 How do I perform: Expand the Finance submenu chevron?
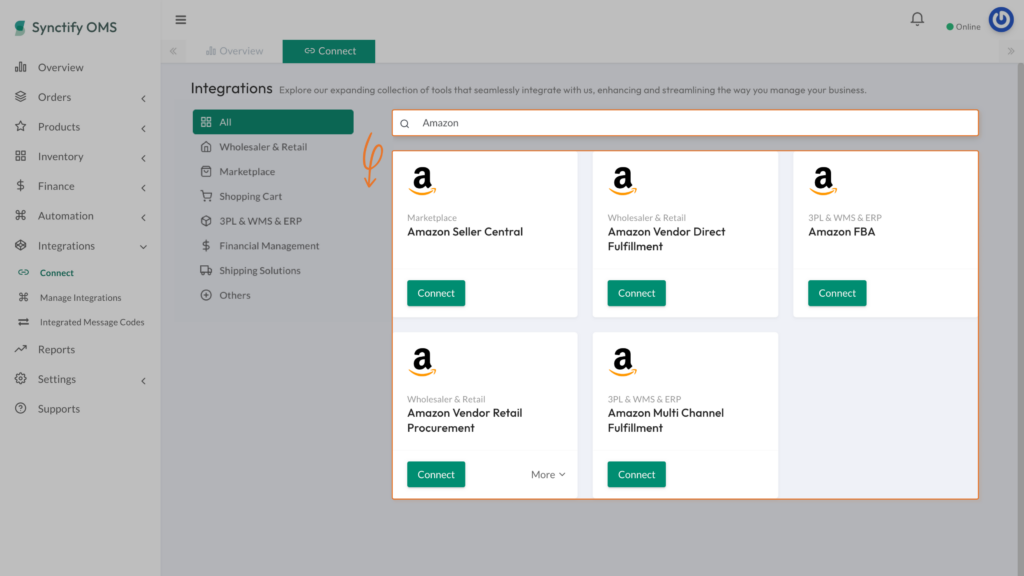(x=144, y=188)
